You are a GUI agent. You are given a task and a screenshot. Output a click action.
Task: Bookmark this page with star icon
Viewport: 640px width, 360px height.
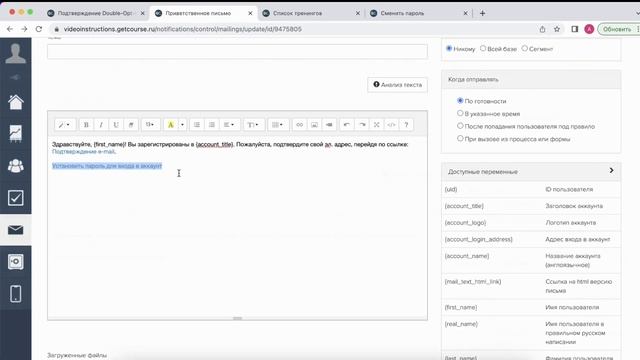[557, 29]
